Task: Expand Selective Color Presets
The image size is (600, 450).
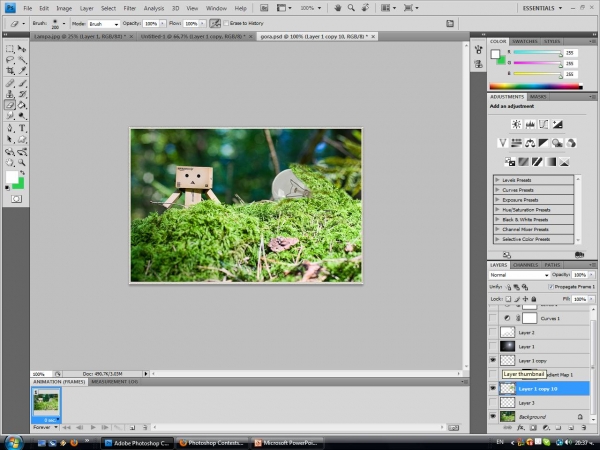Action: (x=497, y=239)
